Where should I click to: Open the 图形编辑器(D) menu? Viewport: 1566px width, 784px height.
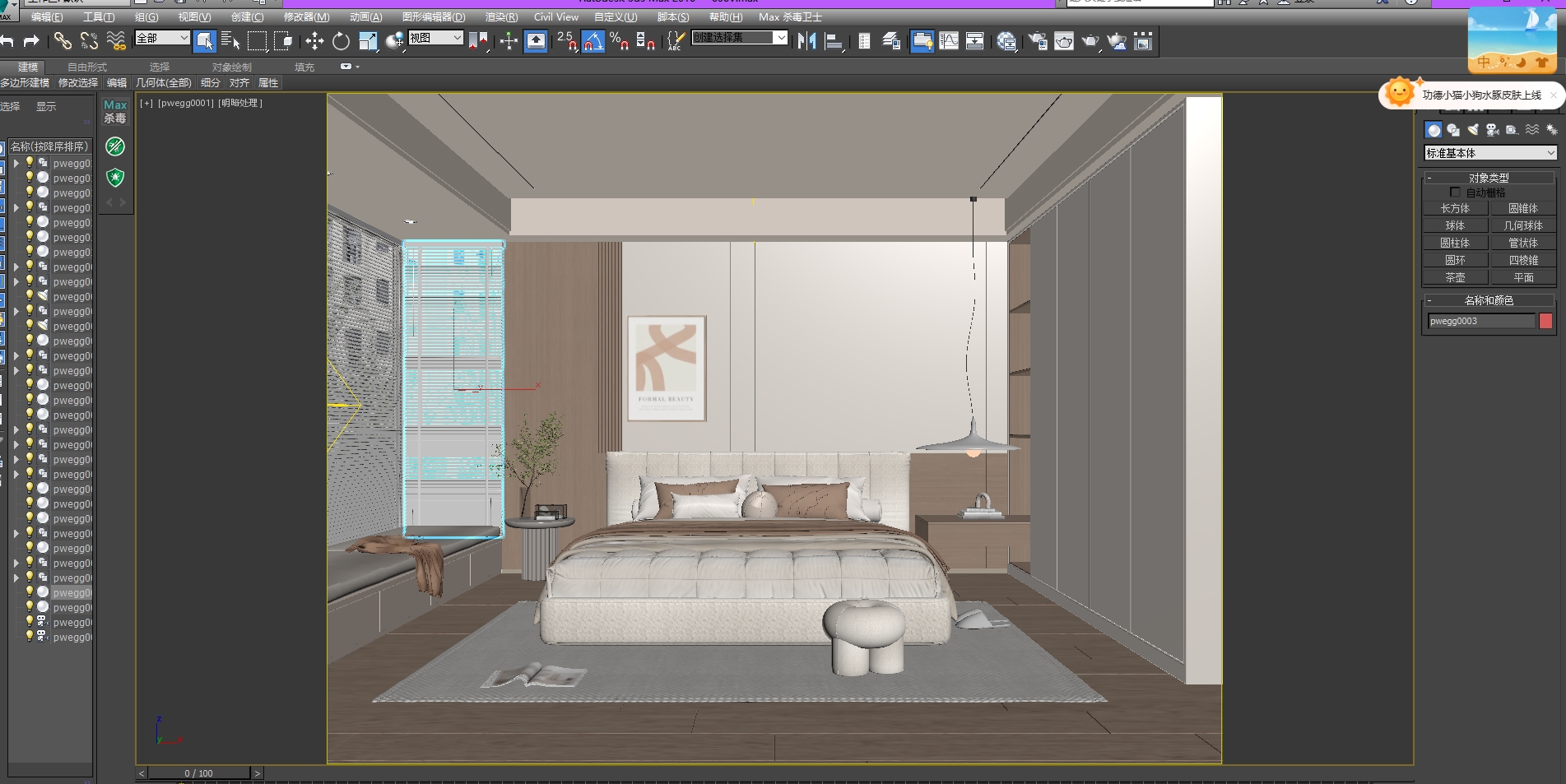[433, 17]
